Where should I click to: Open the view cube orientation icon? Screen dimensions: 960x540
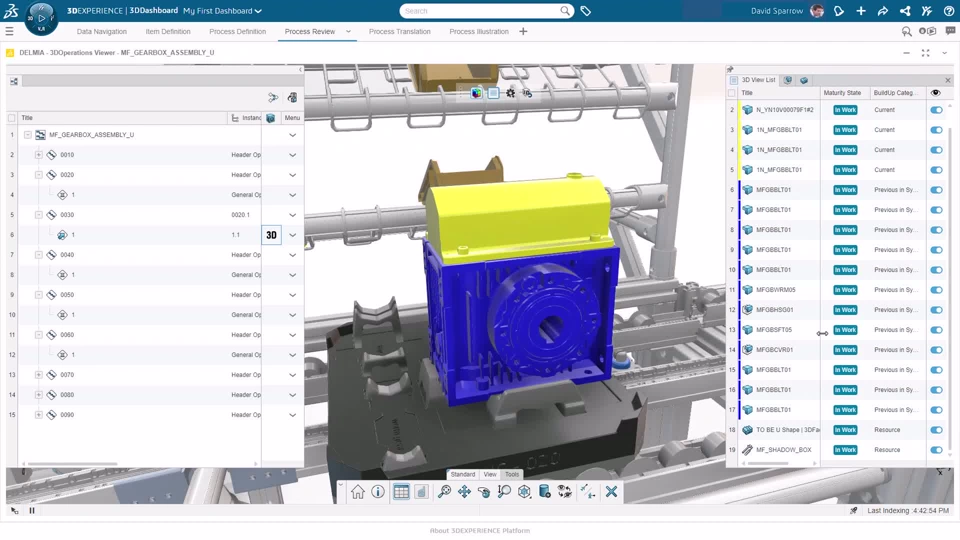point(524,492)
